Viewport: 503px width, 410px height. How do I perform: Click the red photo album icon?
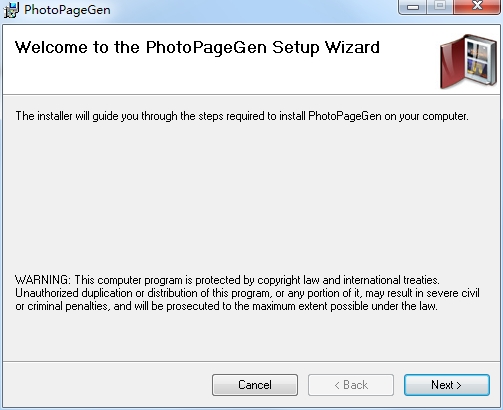468,61
